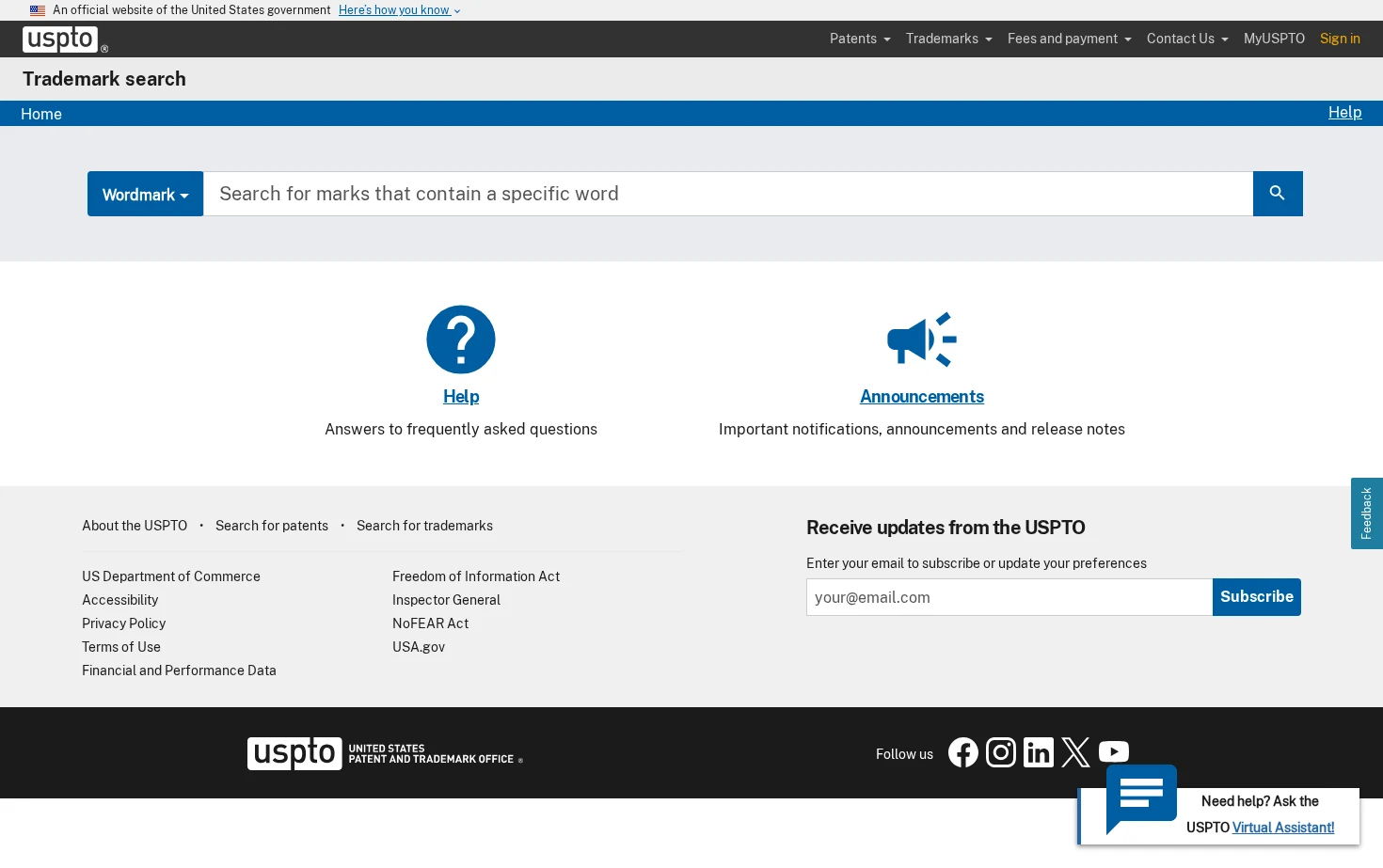The image size is (1383, 868).
Task: Go to MyUSPTO
Action: tap(1274, 39)
